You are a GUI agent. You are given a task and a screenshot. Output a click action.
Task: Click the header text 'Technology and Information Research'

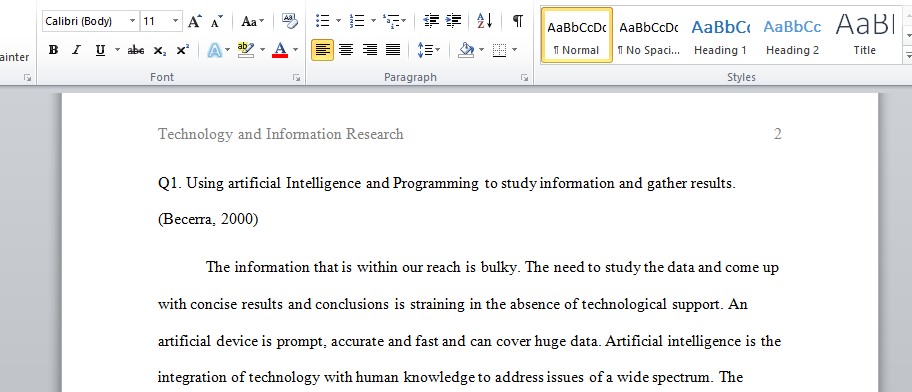(280, 134)
